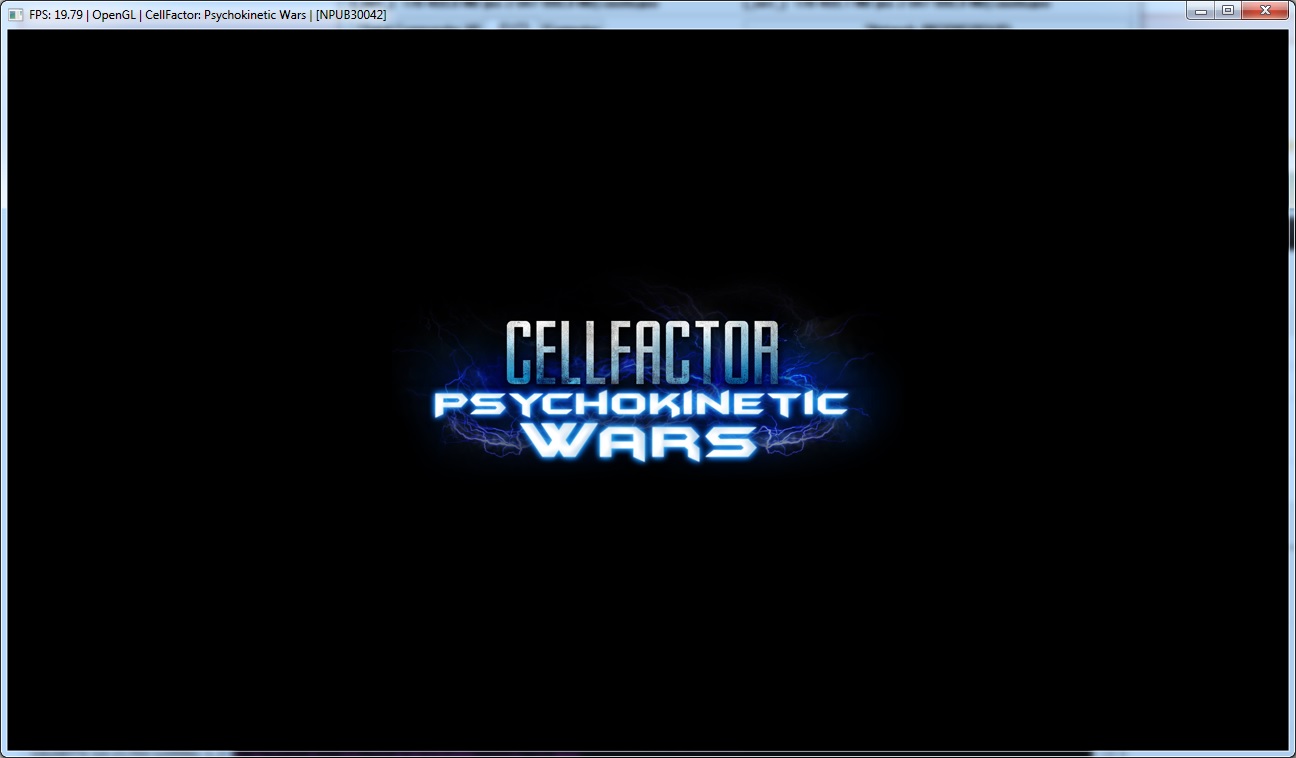Maximize the CellFactor game window
This screenshot has width=1296, height=758.
[1227, 11]
